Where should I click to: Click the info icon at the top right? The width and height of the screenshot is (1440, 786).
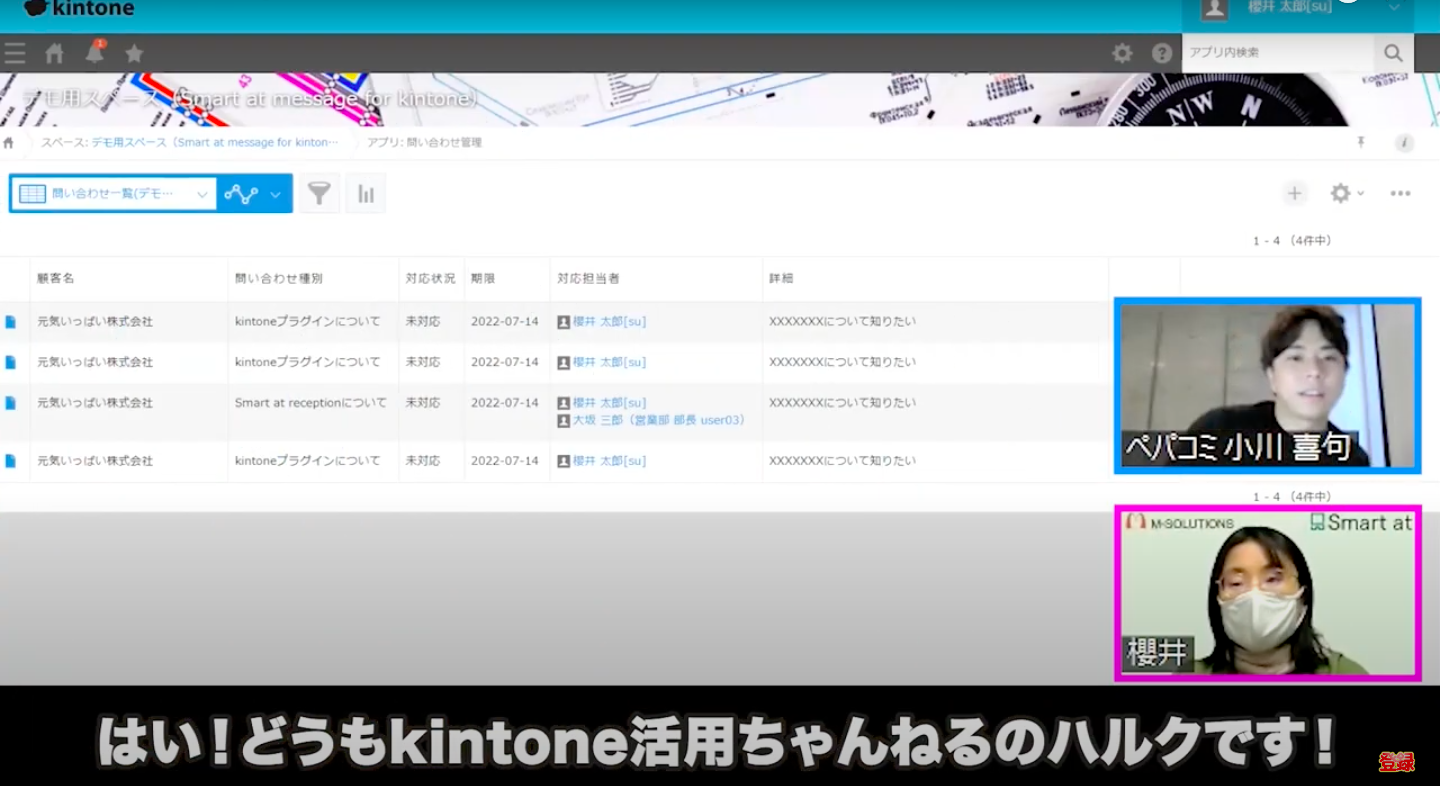1405,143
